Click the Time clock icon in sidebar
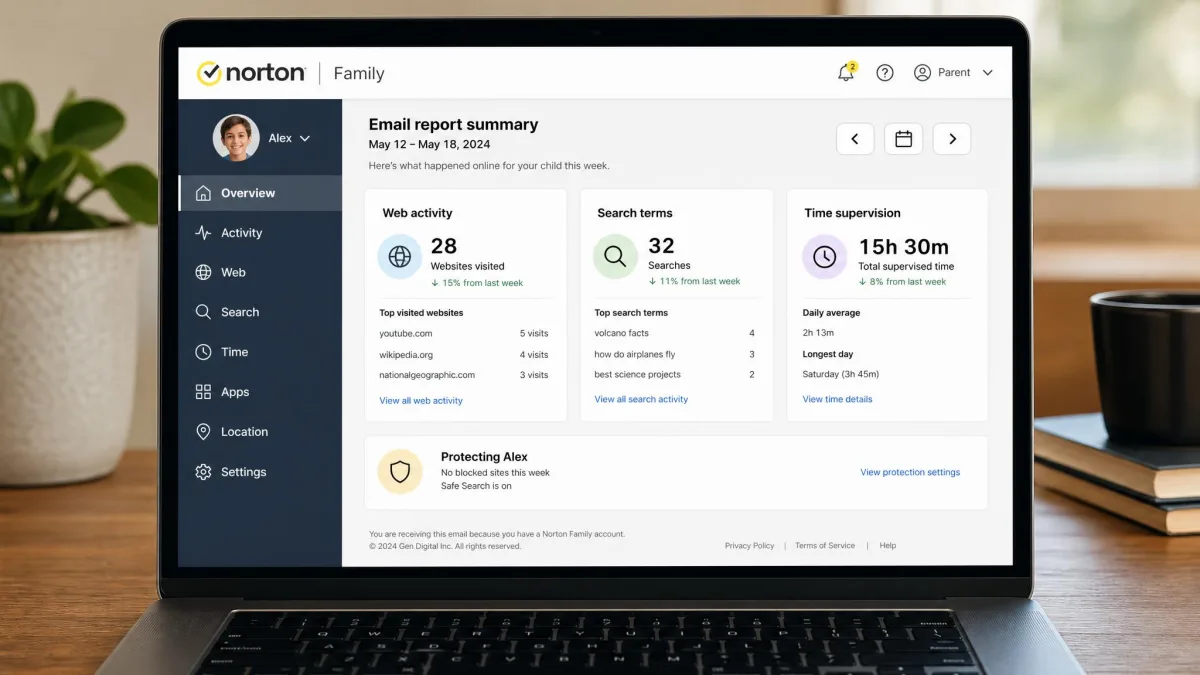The width and height of the screenshot is (1200, 675). 203,352
